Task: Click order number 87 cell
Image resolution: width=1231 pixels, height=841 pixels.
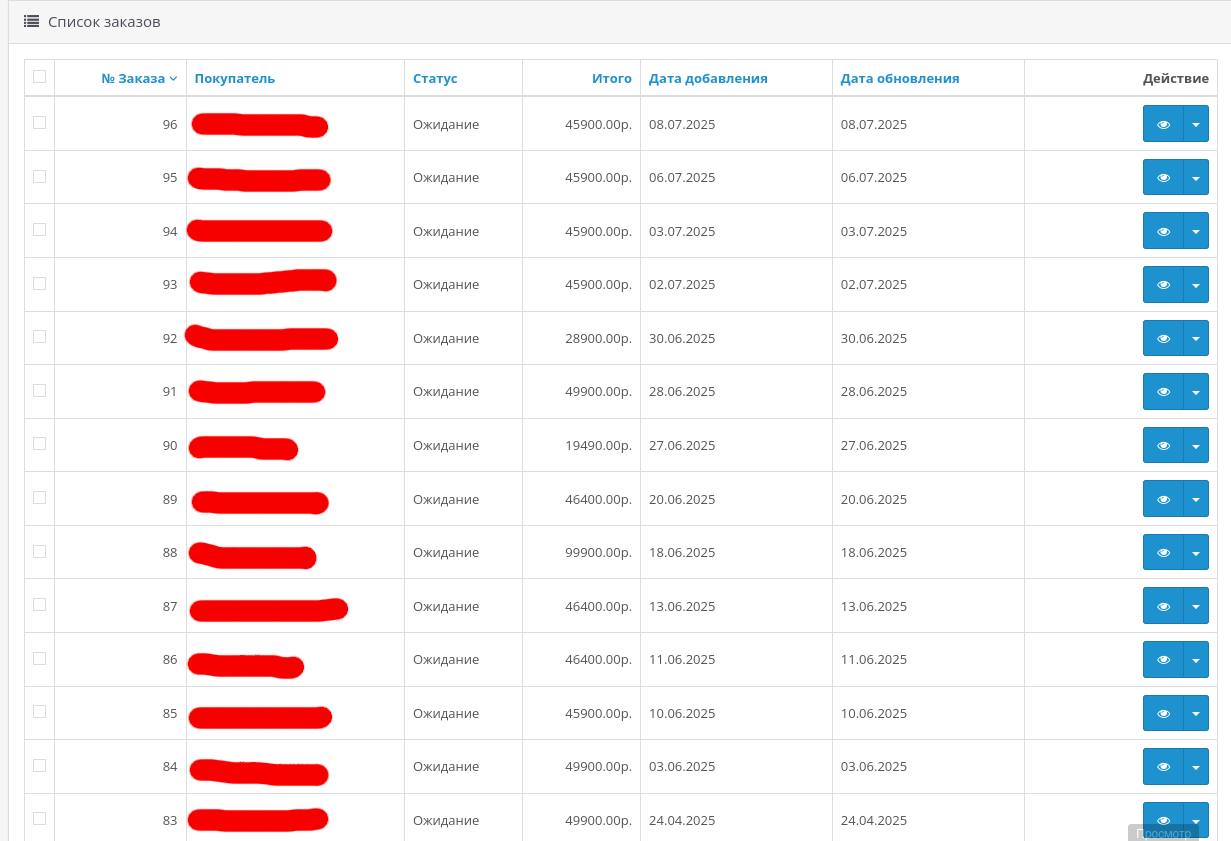Action: (x=120, y=606)
